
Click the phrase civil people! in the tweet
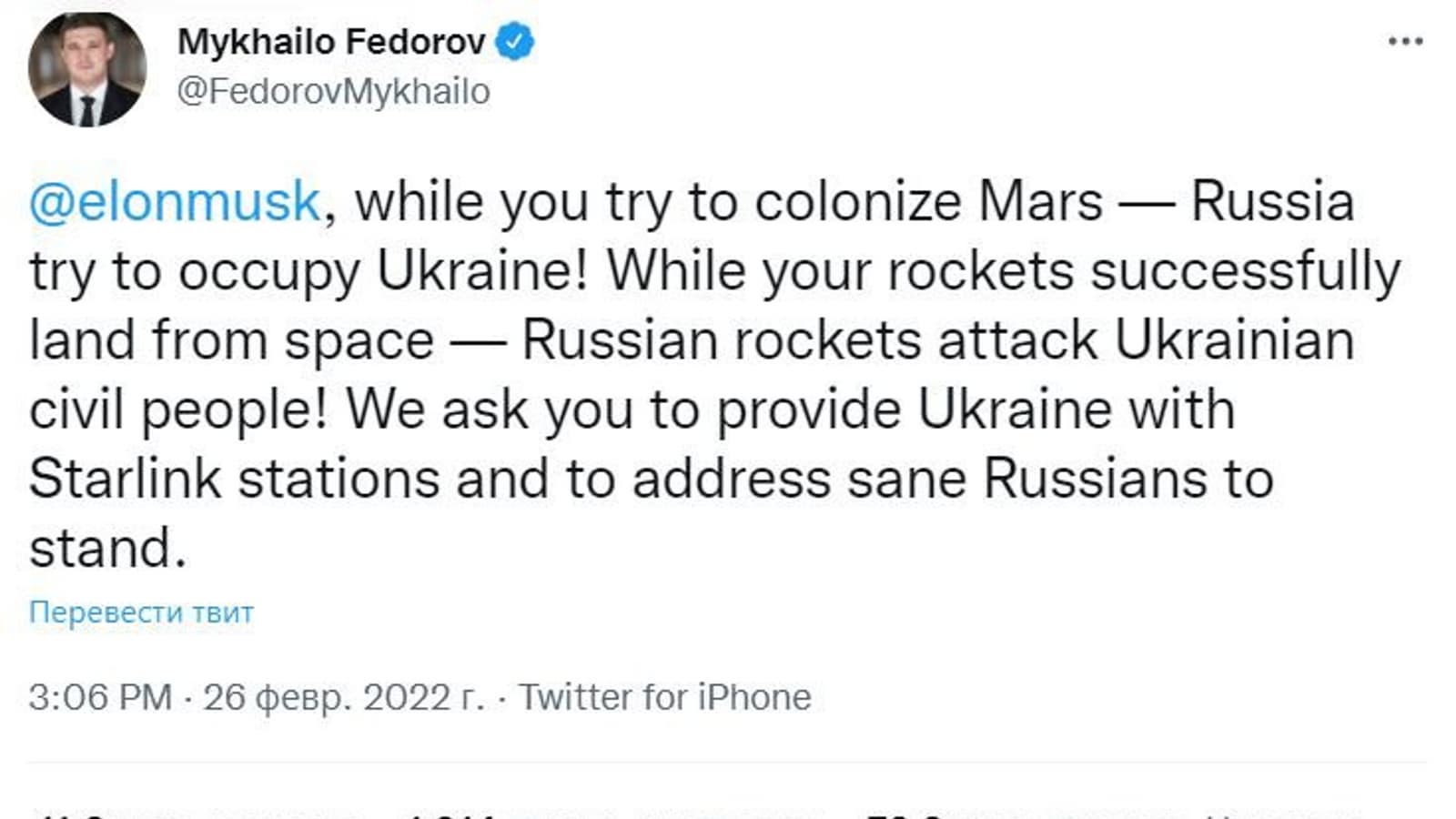tap(177, 409)
